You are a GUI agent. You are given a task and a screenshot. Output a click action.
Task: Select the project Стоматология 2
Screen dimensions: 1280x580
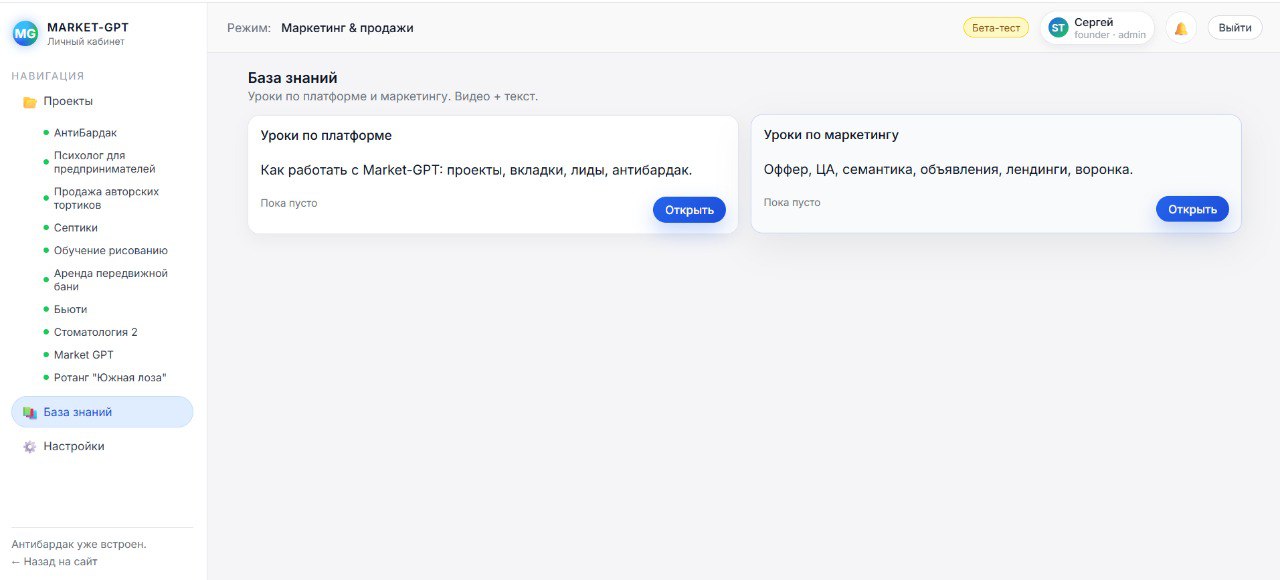(98, 331)
